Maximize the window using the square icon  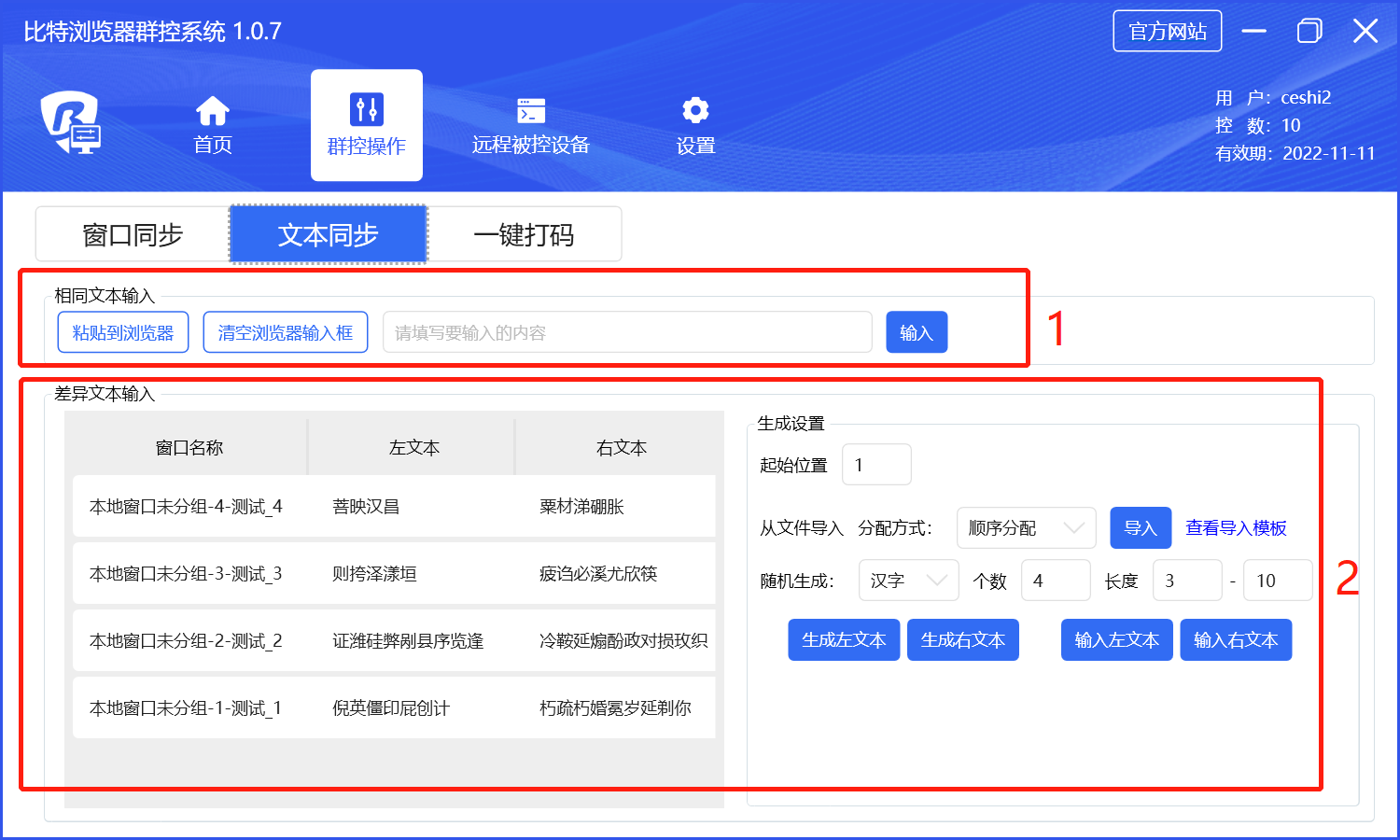tap(1309, 31)
